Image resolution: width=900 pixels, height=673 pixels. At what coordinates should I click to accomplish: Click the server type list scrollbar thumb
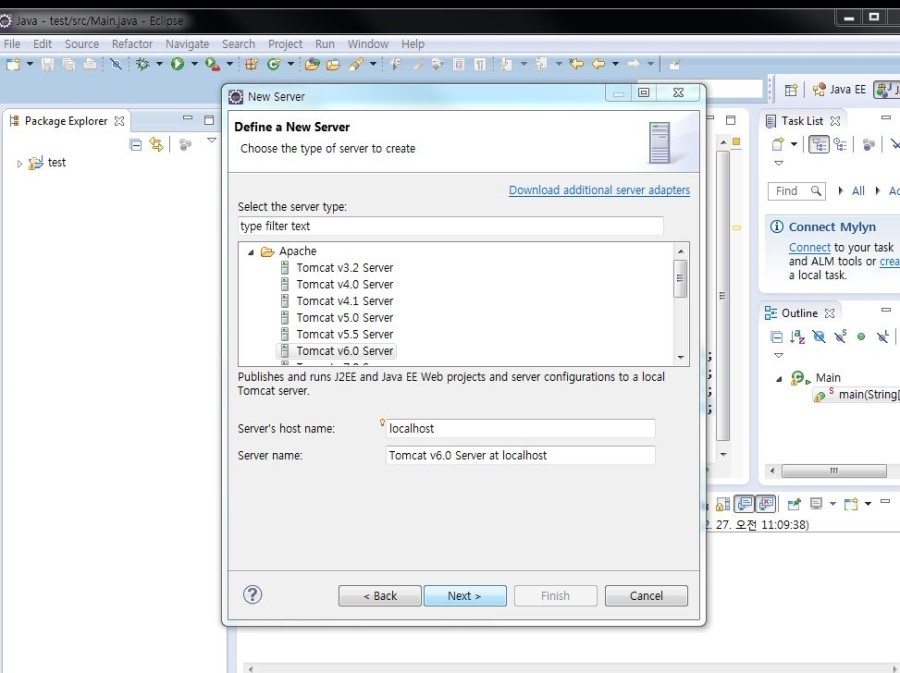tap(680, 278)
